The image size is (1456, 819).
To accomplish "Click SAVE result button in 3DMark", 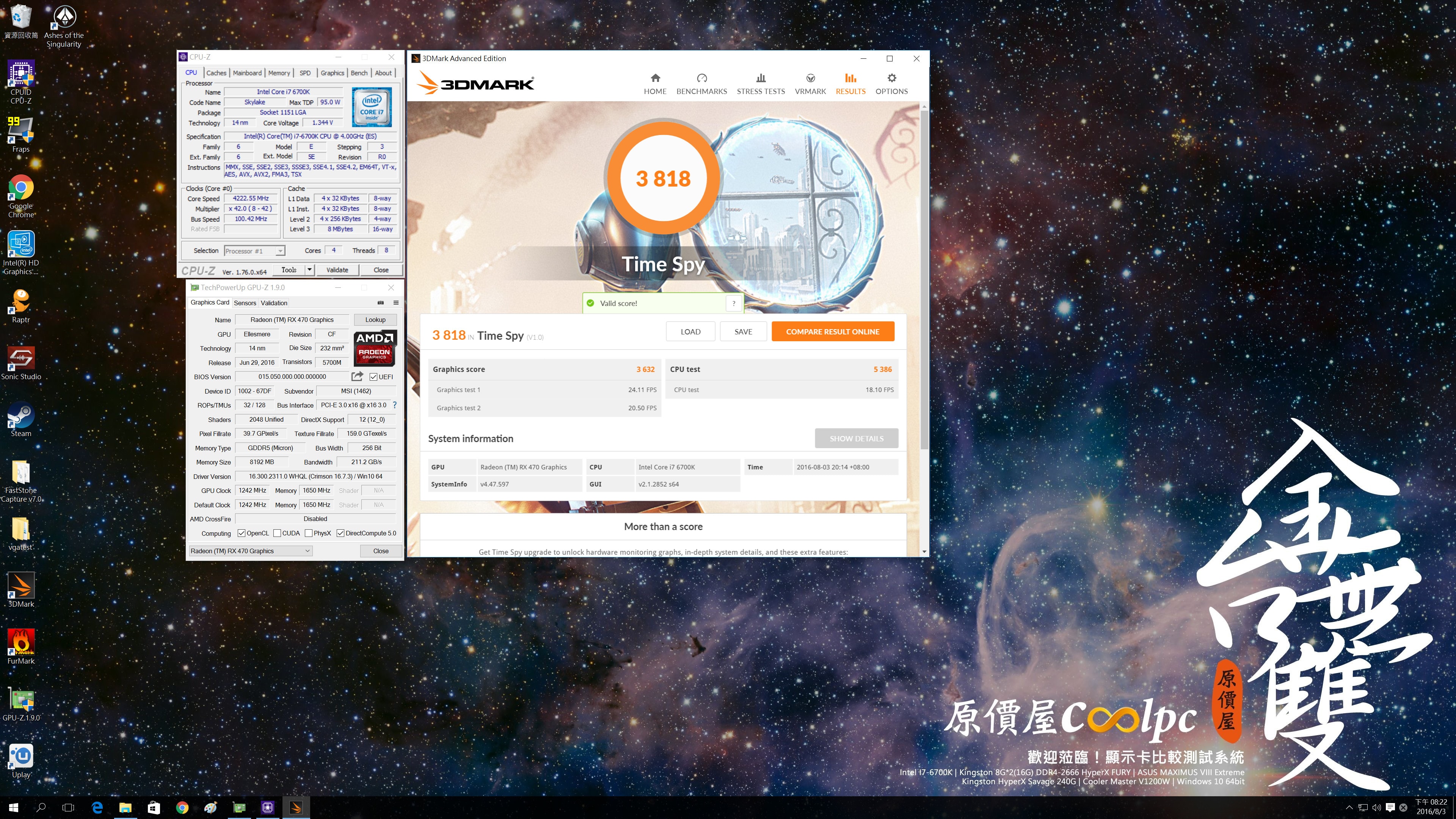I will coord(743,332).
